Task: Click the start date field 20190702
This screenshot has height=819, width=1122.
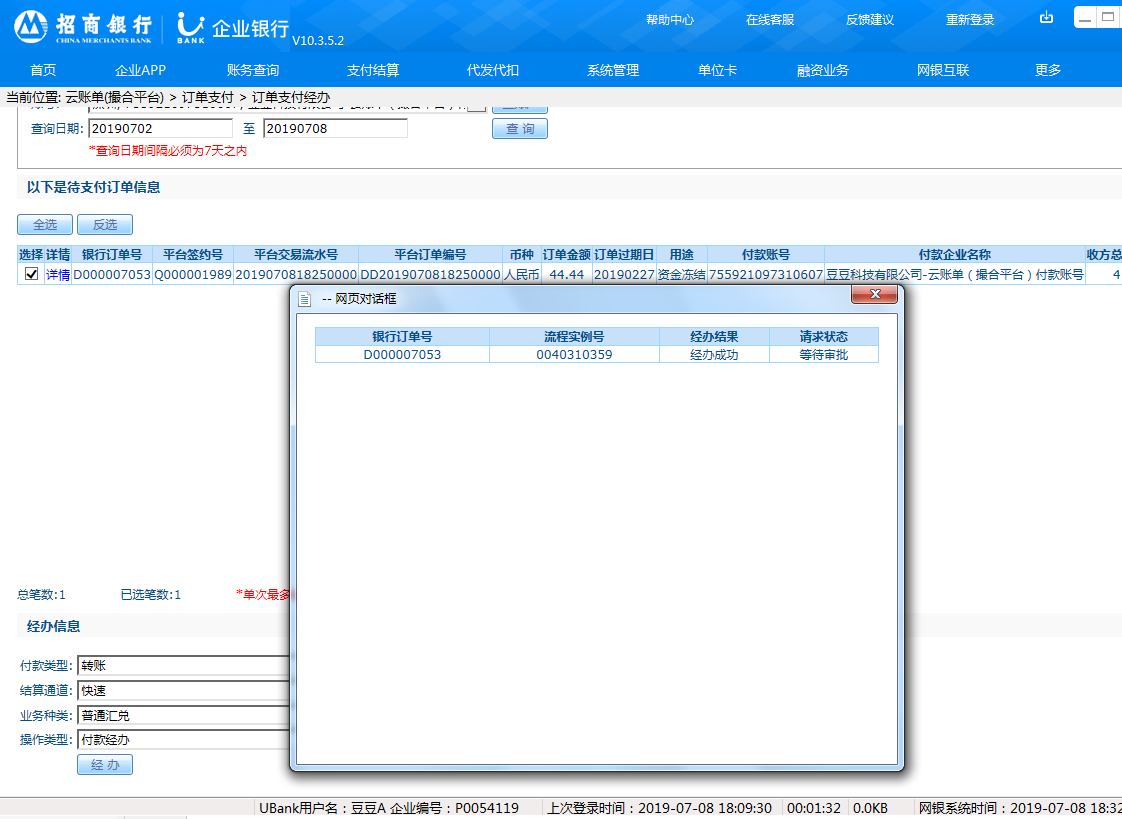Action: tap(160, 128)
